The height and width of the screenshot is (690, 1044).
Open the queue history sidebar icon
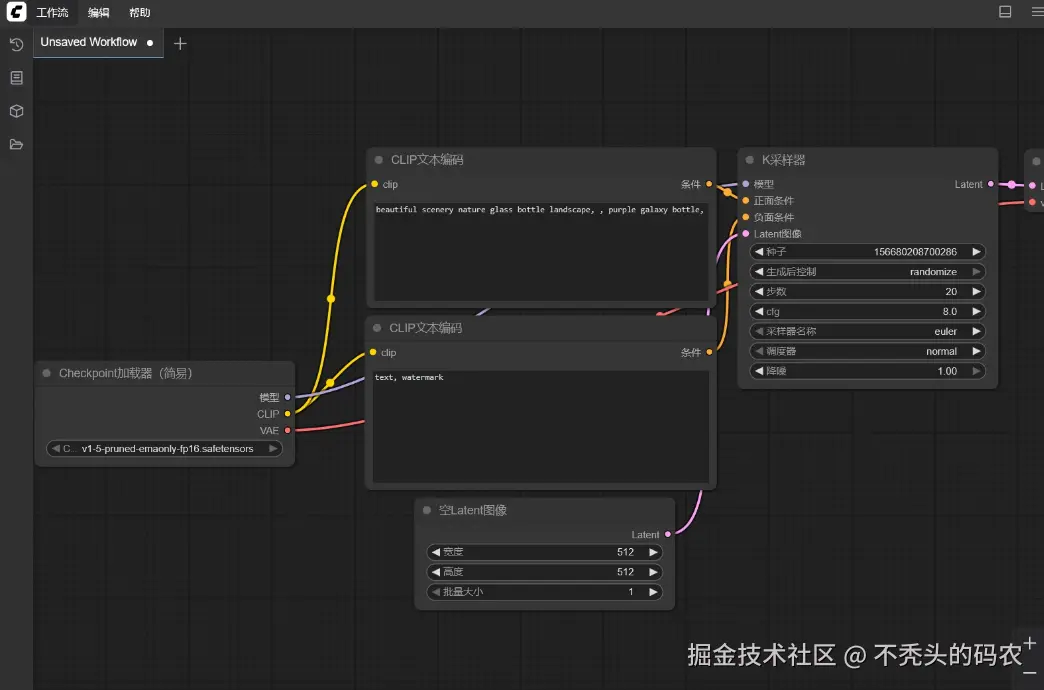[x=17, y=44]
